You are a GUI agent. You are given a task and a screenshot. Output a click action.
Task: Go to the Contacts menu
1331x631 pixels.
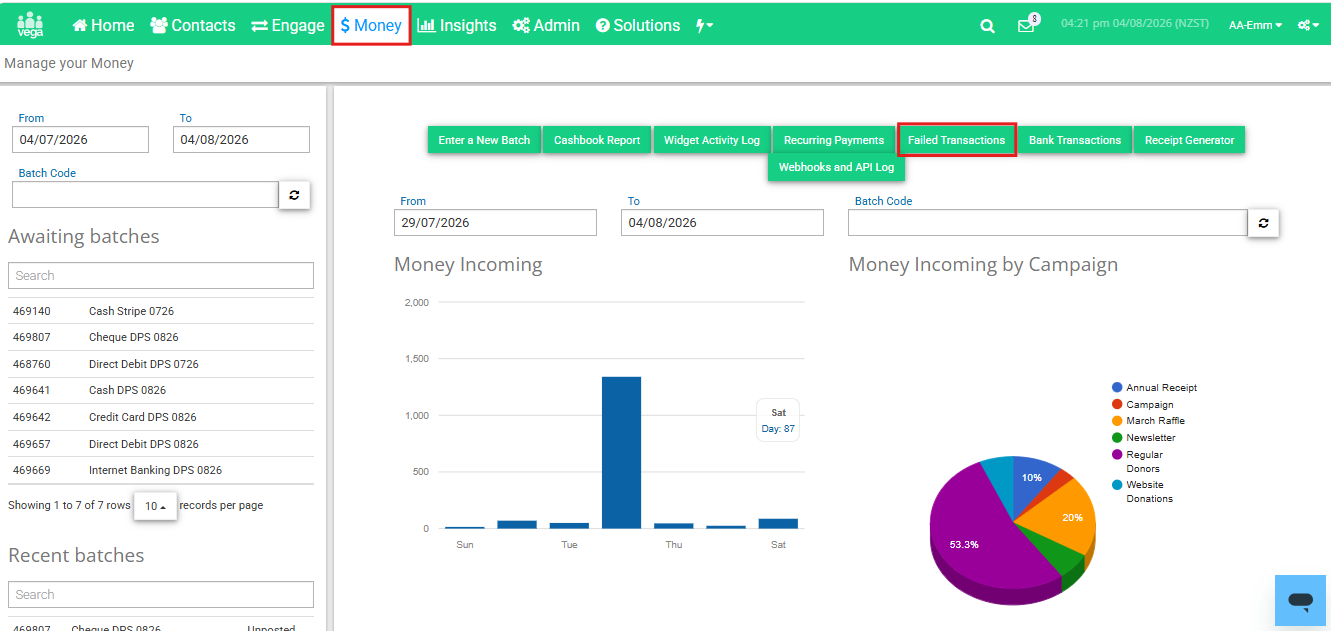pyautogui.click(x=193, y=26)
